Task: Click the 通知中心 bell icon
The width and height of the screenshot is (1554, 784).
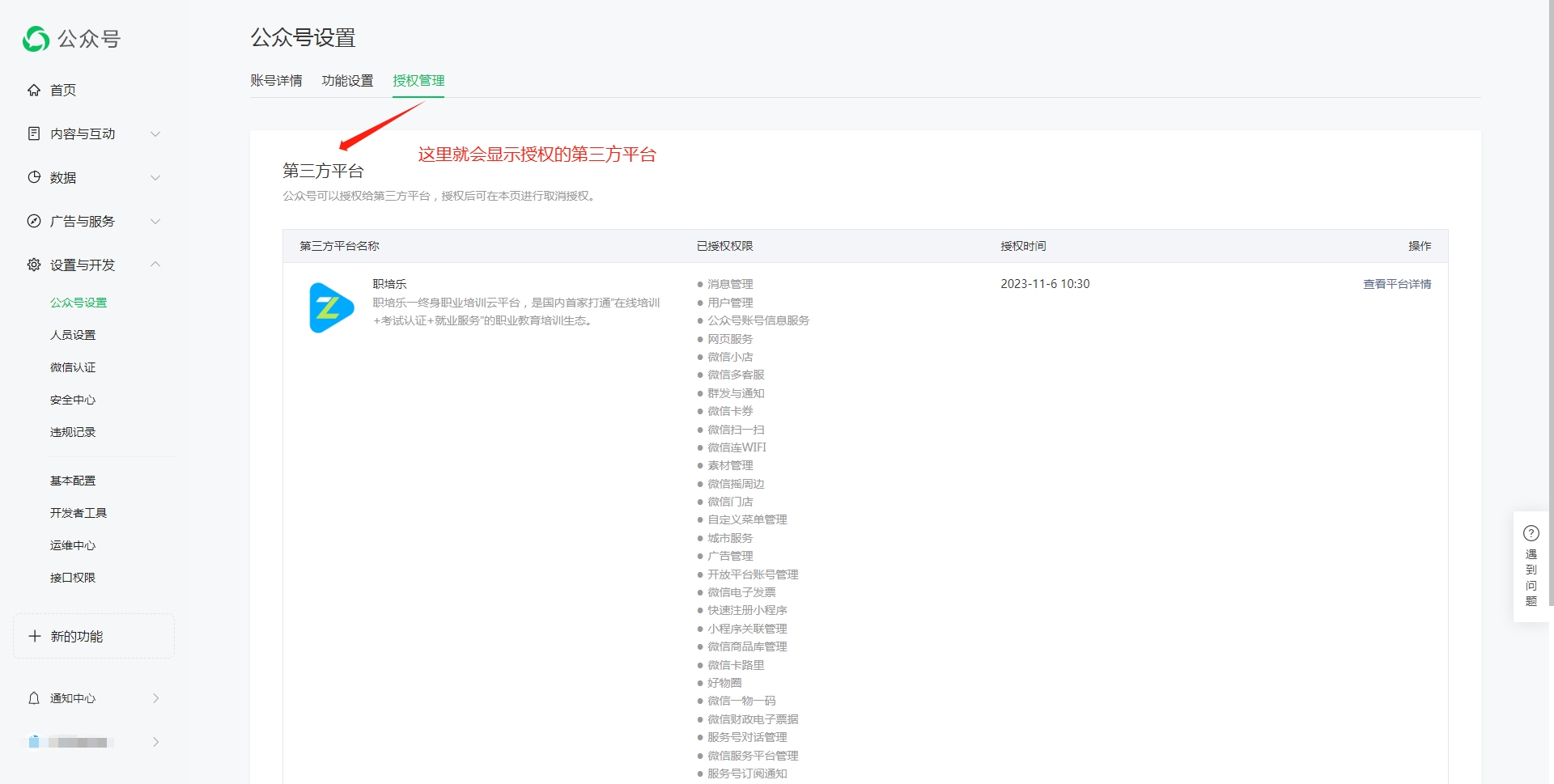Action: 34,698
